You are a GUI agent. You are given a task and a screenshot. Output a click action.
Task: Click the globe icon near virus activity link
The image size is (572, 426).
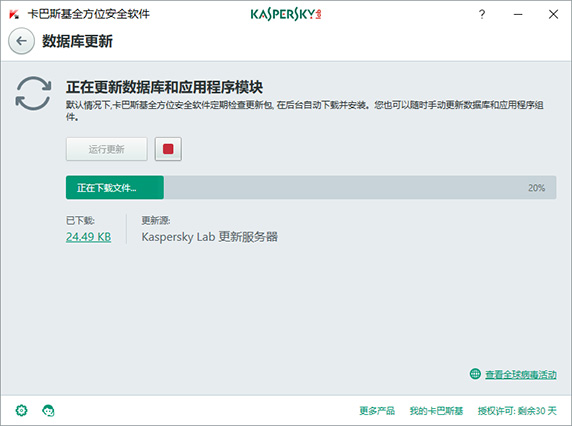pyautogui.click(x=475, y=374)
